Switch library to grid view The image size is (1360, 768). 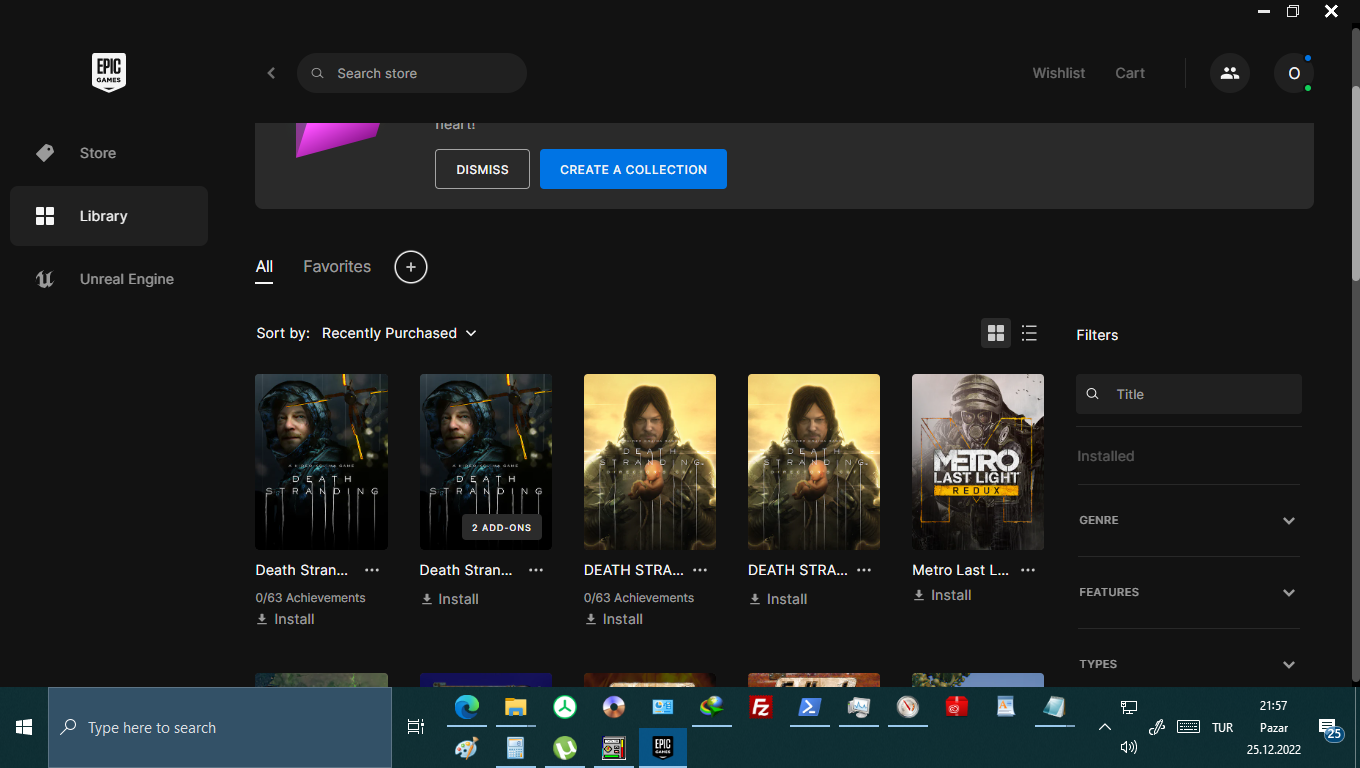coord(996,333)
